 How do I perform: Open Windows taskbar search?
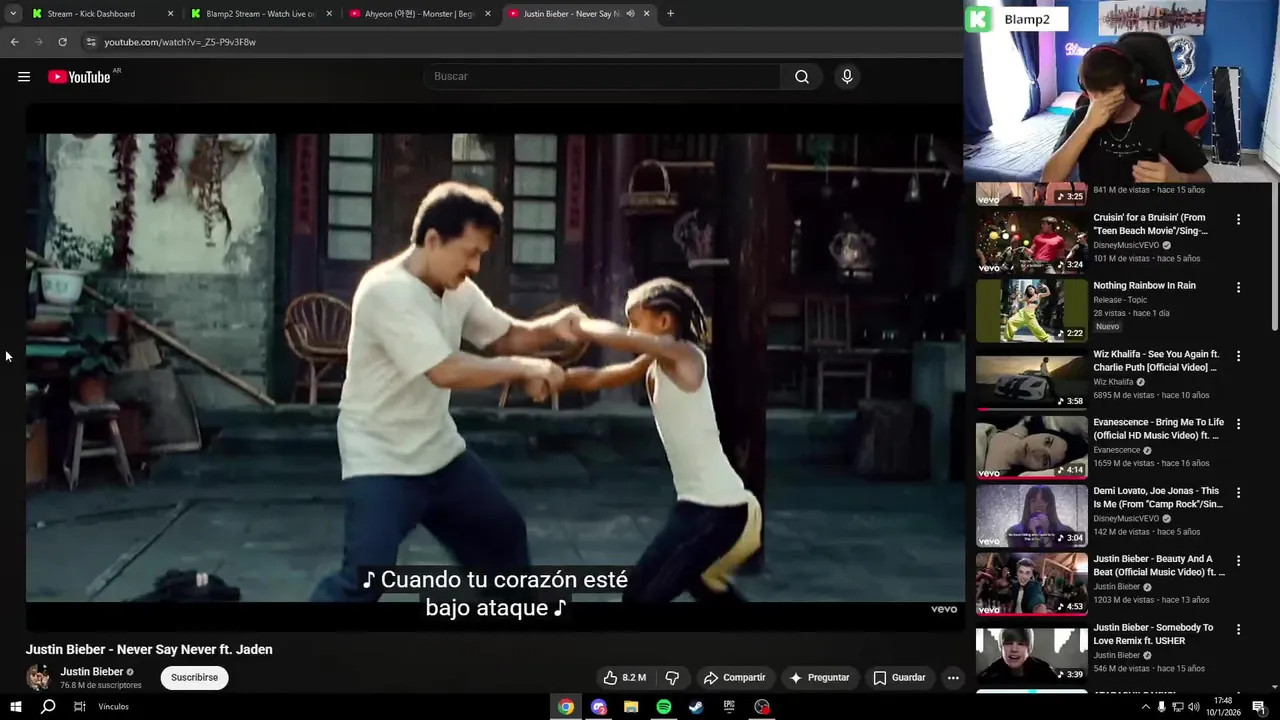point(48,707)
